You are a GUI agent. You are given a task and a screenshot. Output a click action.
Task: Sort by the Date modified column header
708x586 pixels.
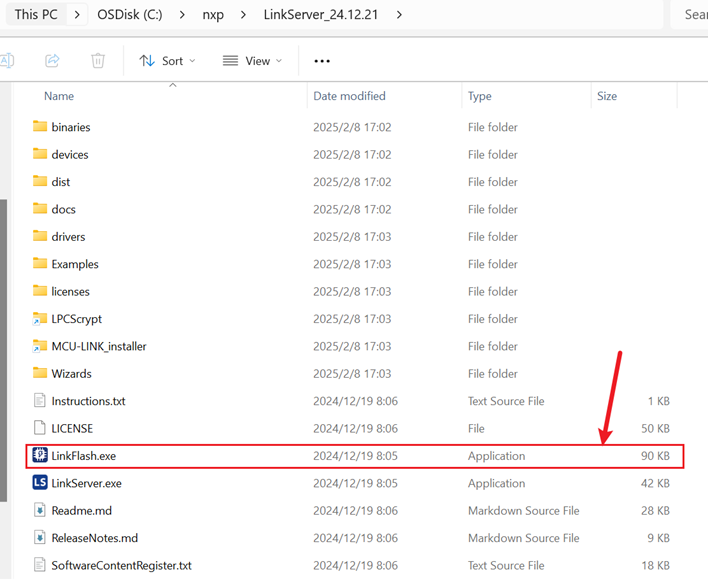coord(349,96)
